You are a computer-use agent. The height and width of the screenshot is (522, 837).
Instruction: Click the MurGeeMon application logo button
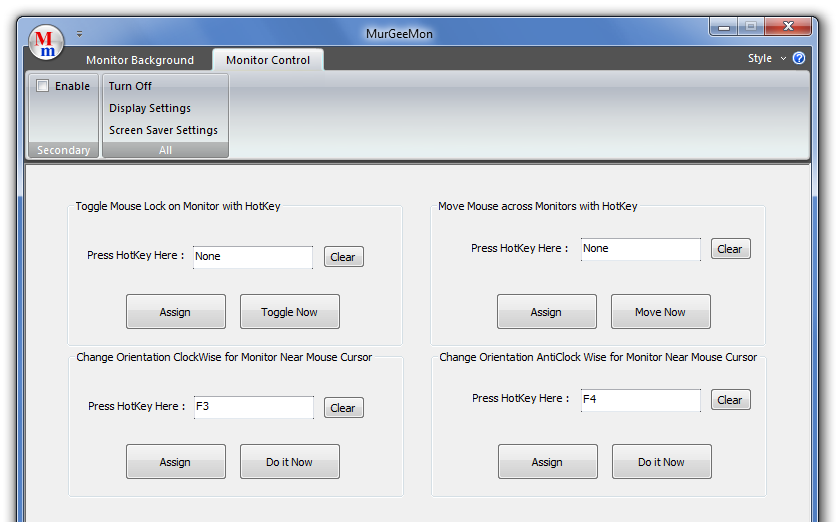coord(46,42)
